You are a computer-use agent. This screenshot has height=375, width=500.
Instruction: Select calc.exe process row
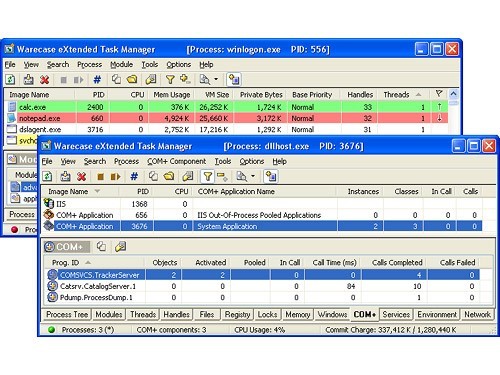[x=227, y=107]
